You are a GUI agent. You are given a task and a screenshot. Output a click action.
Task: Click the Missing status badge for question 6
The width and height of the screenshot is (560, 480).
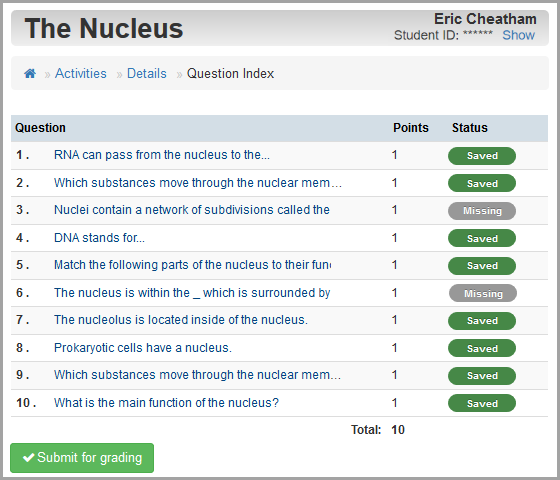tap(483, 294)
